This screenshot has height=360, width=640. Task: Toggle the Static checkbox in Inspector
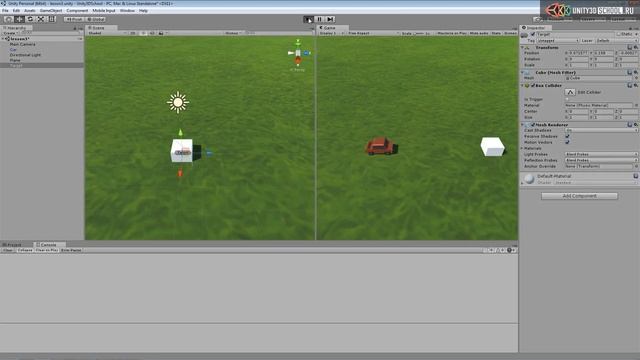618,34
